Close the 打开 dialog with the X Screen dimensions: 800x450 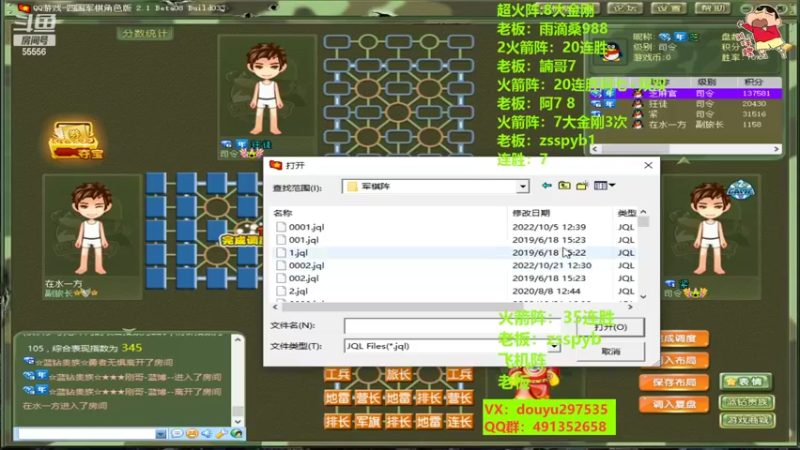point(648,165)
